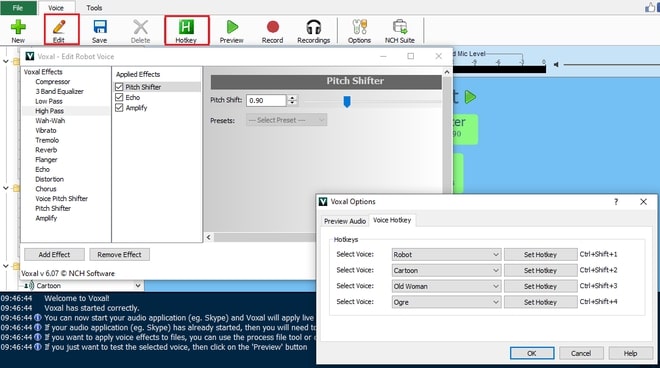660x368 pixels.
Task: Select Tremolo effect
Action: click(47, 140)
